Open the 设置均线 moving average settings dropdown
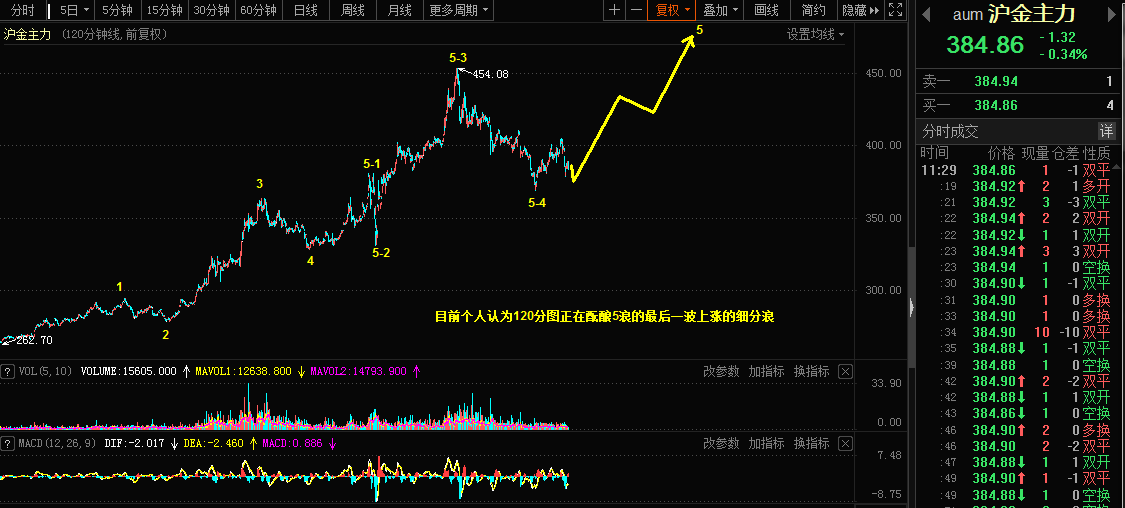The image size is (1125, 508). [x=816, y=34]
